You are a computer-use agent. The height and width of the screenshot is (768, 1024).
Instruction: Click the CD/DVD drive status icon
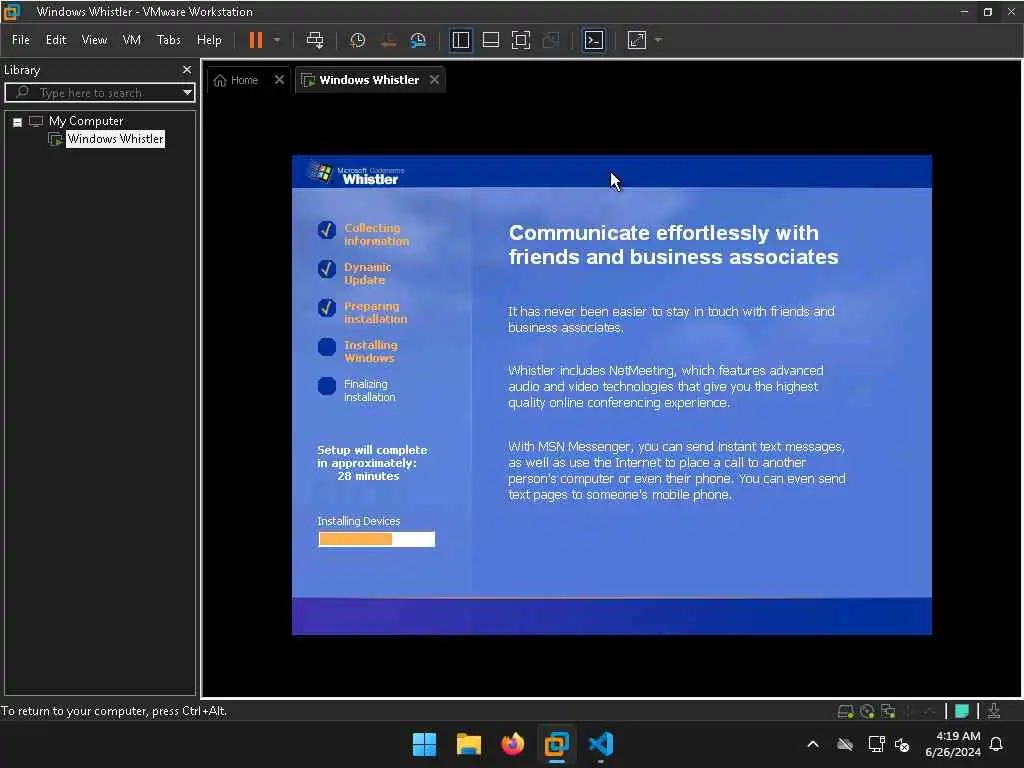click(x=867, y=711)
